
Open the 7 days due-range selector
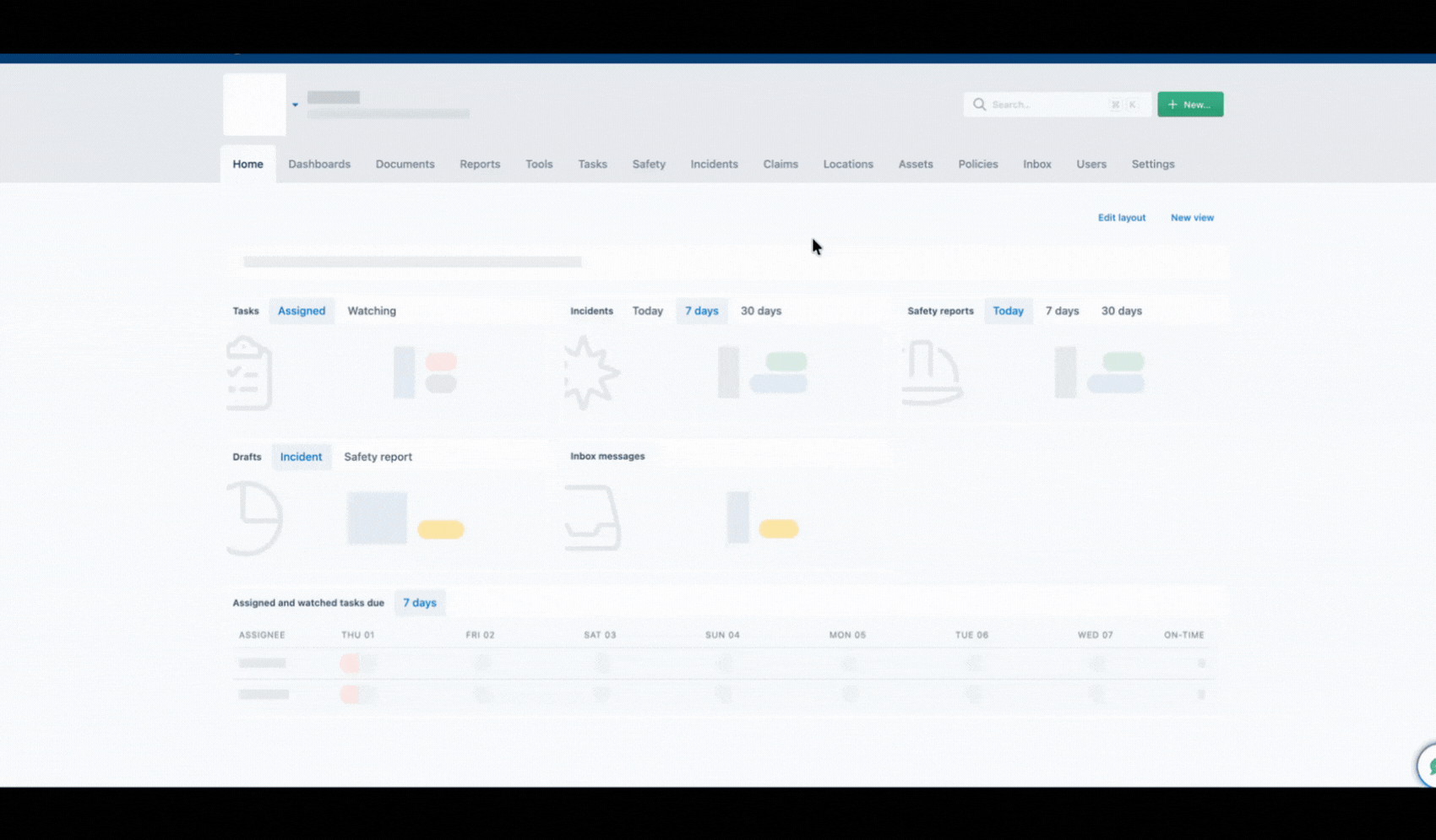420,603
